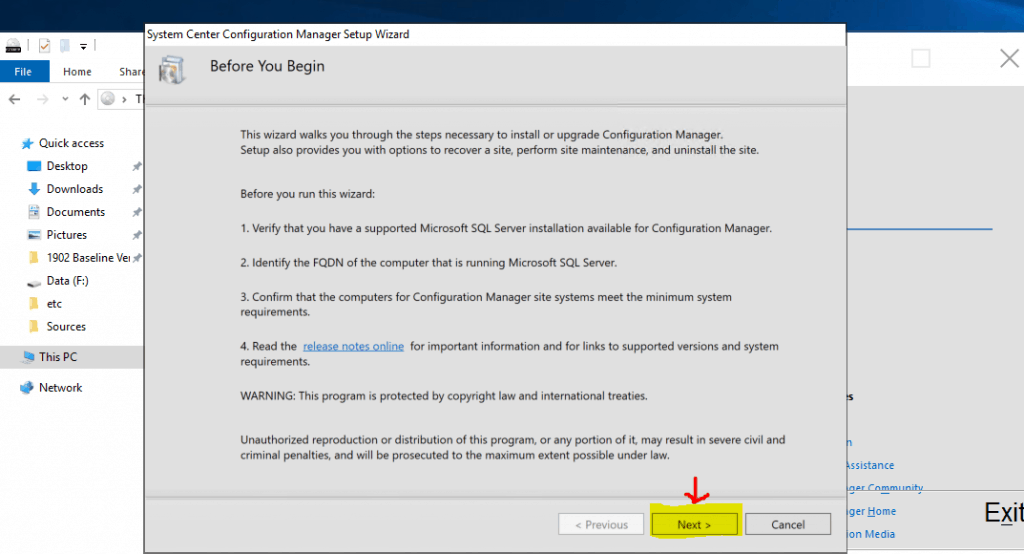This screenshot has height=554, width=1024.
Task: Select This PC in navigation pane
Action: pyautogui.click(x=57, y=357)
